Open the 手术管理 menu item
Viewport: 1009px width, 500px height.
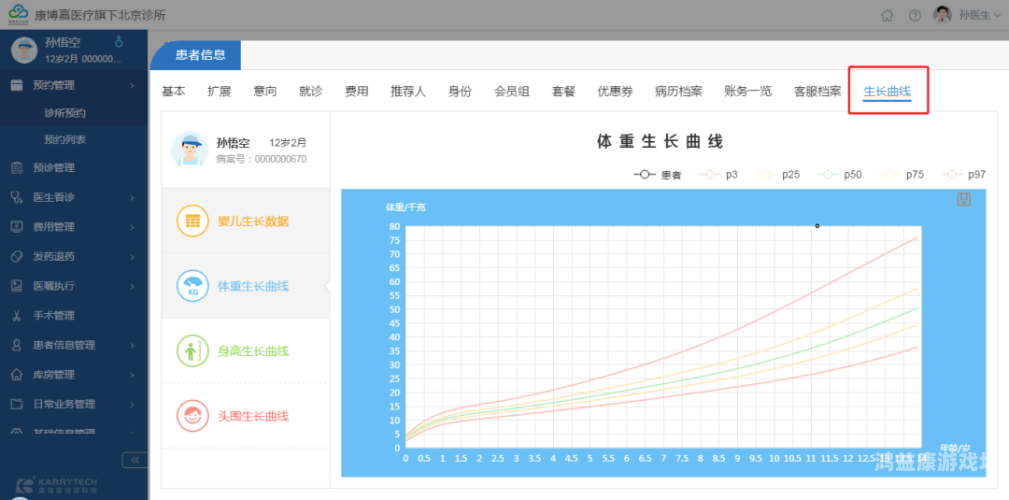(54, 316)
